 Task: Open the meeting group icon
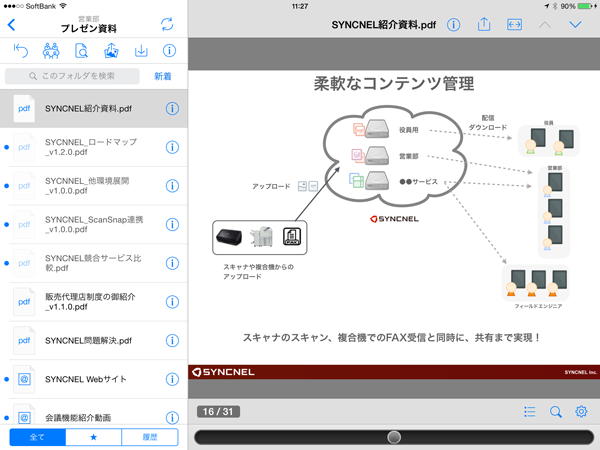click(x=51, y=51)
